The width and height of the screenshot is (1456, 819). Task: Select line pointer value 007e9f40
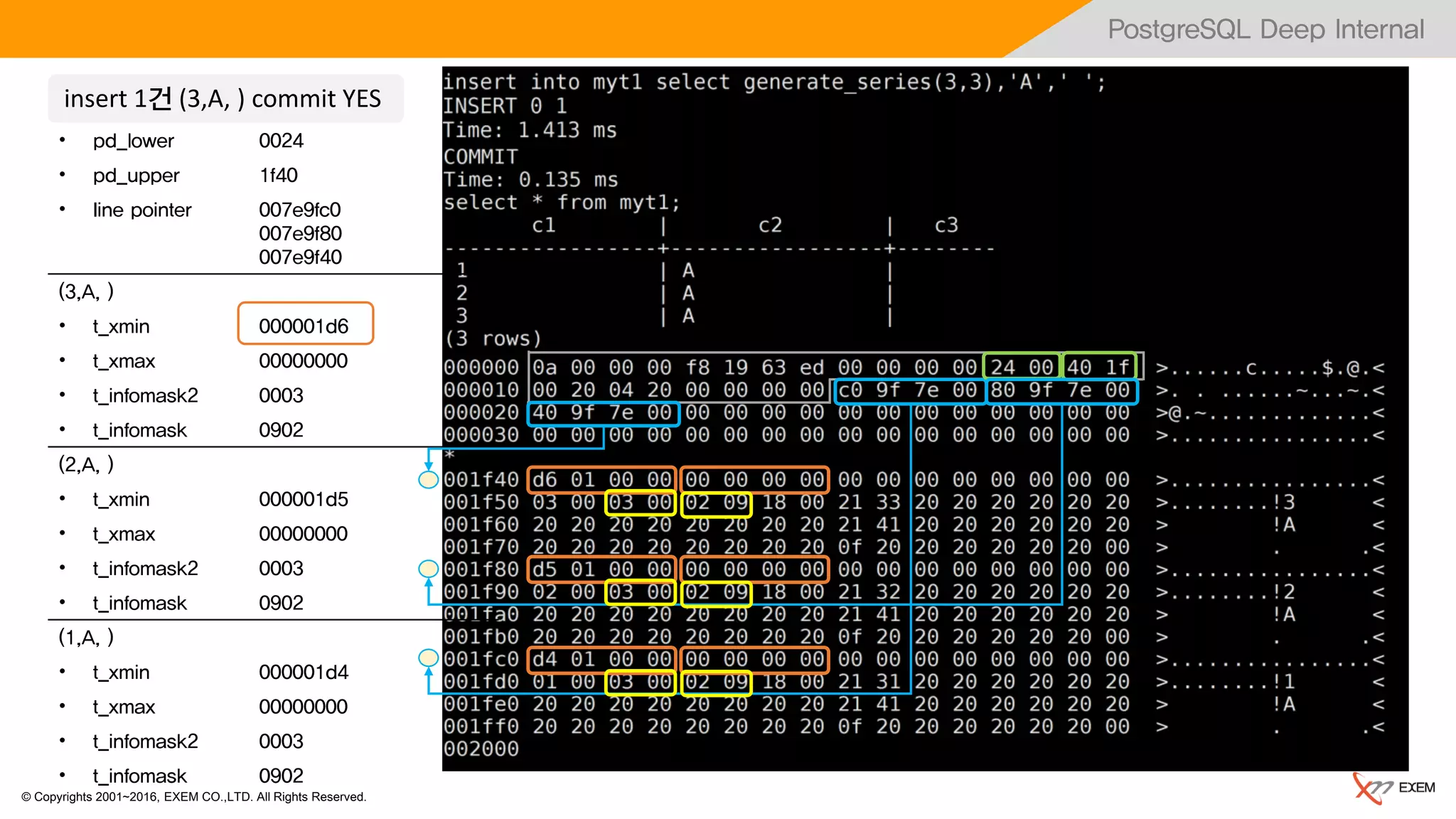coord(300,257)
